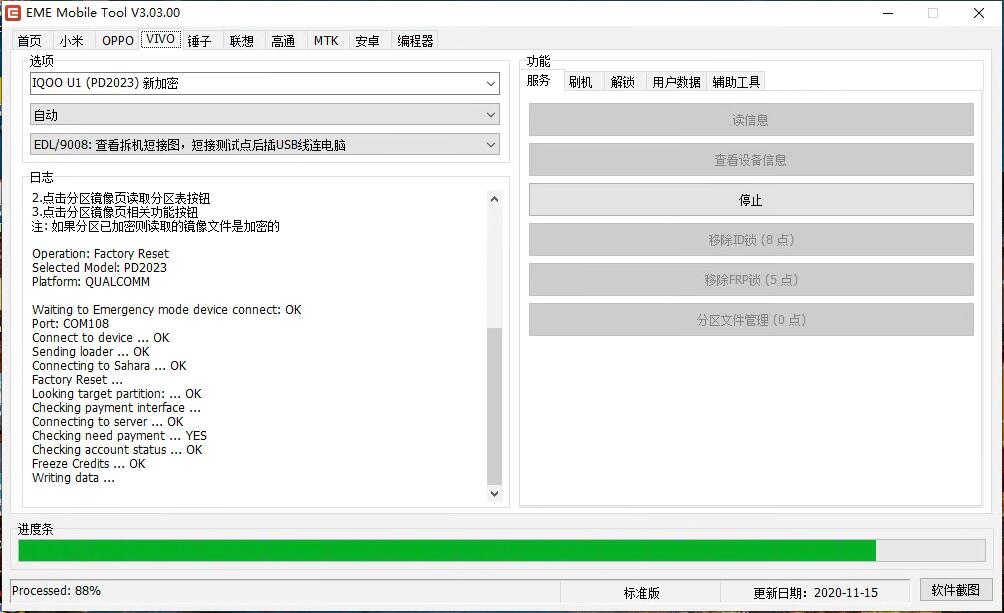Click the 'Checking account status ... OK' log line
The width and height of the screenshot is (1004, 613).
click(117, 450)
